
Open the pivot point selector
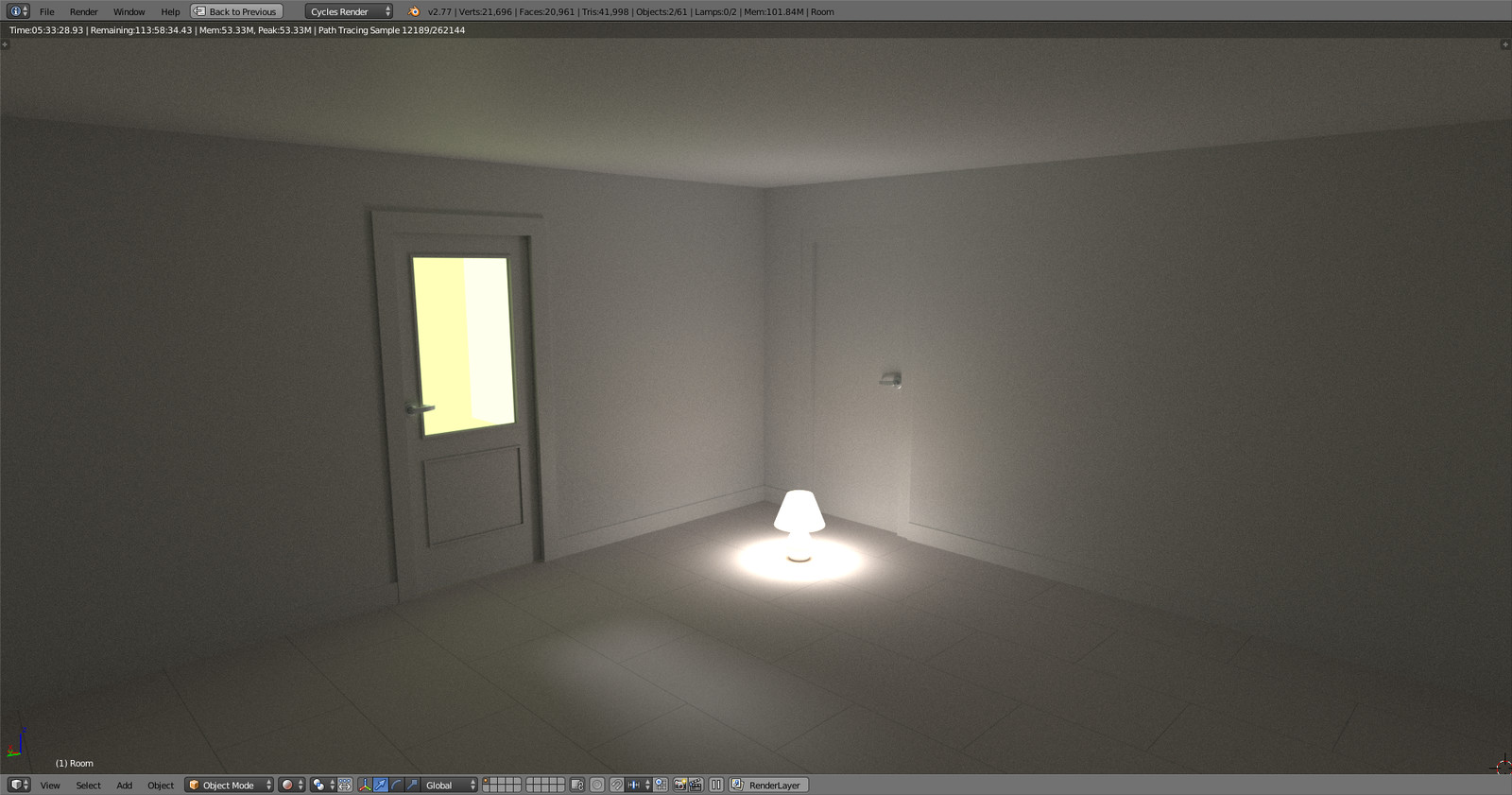(323, 785)
